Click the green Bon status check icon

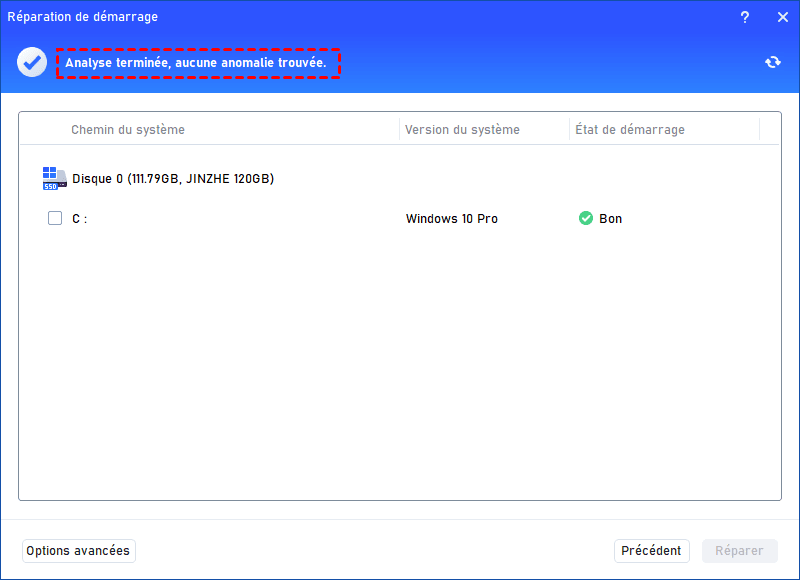click(586, 218)
